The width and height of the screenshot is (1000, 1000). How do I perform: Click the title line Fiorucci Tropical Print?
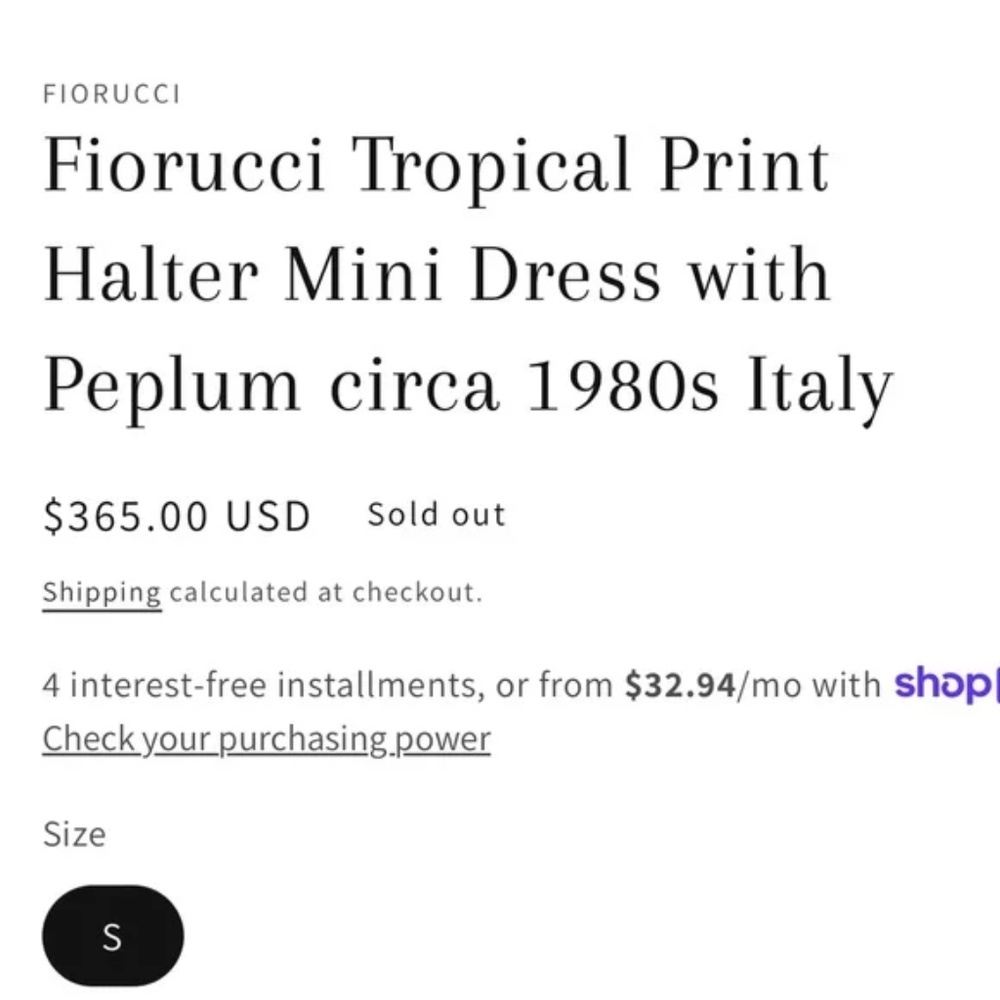point(437,164)
